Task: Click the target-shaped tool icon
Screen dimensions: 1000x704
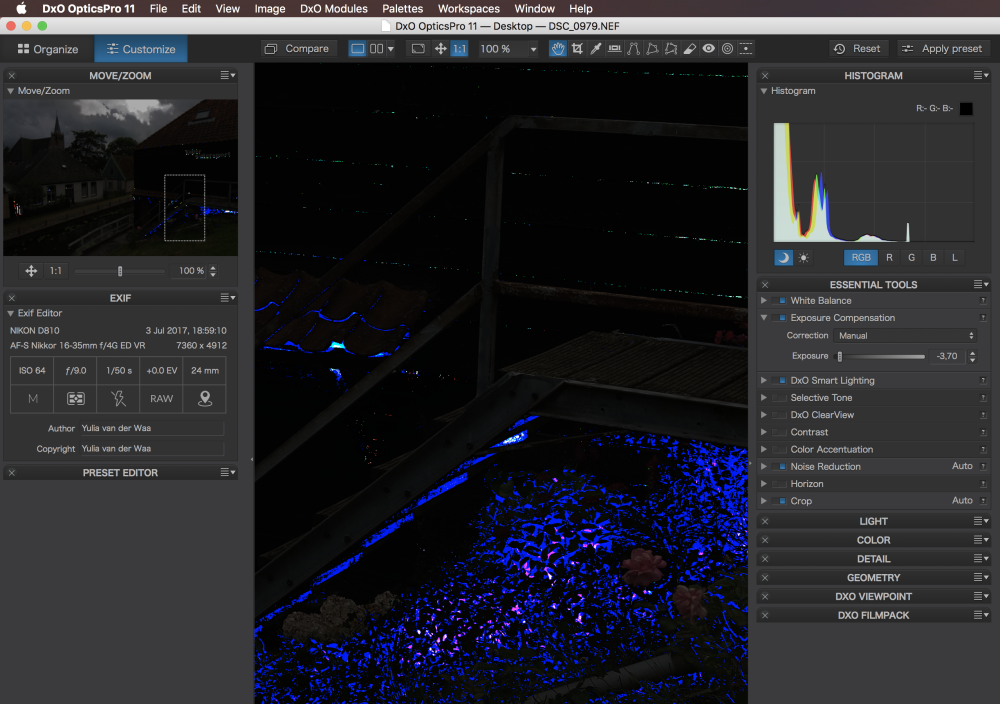Action: 727,49
